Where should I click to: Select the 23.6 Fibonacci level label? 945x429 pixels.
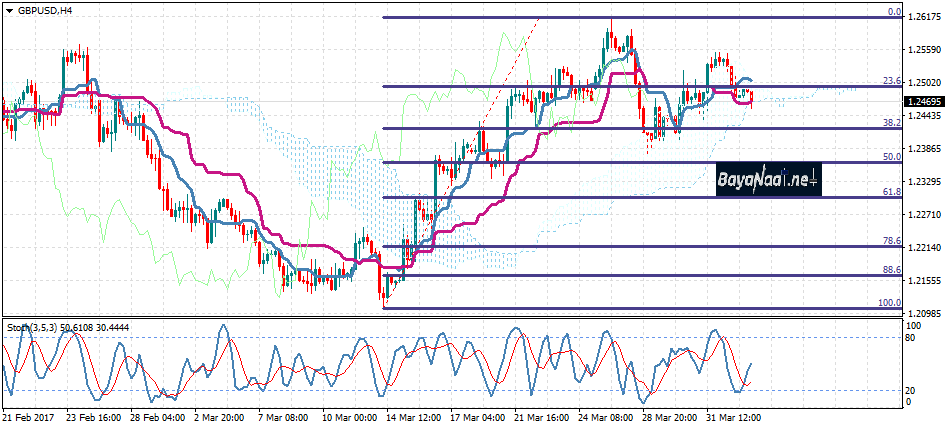click(893, 81)
